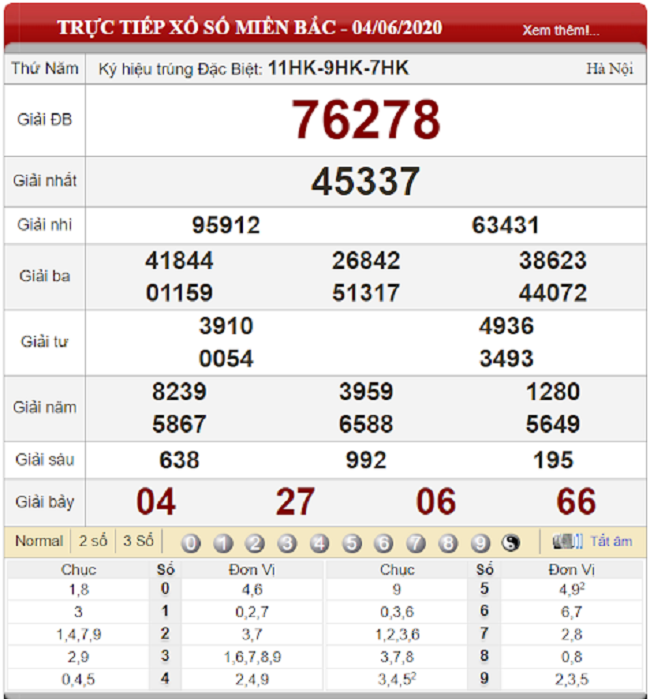This screenshot has width=650, height=699.
Task: Select the number 5 filter ball
Action: [x=352, y=543]
